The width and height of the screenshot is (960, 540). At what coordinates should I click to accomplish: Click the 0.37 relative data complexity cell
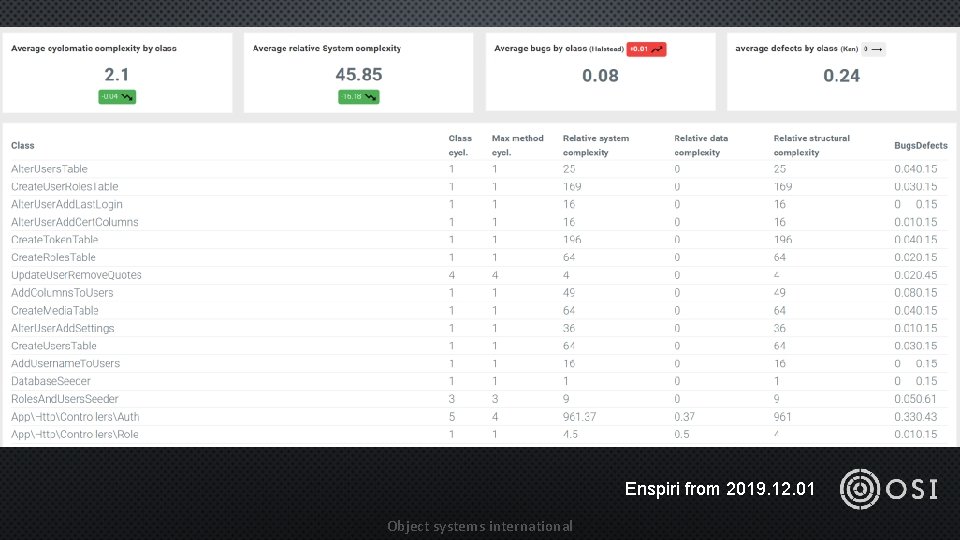(684, 417)
